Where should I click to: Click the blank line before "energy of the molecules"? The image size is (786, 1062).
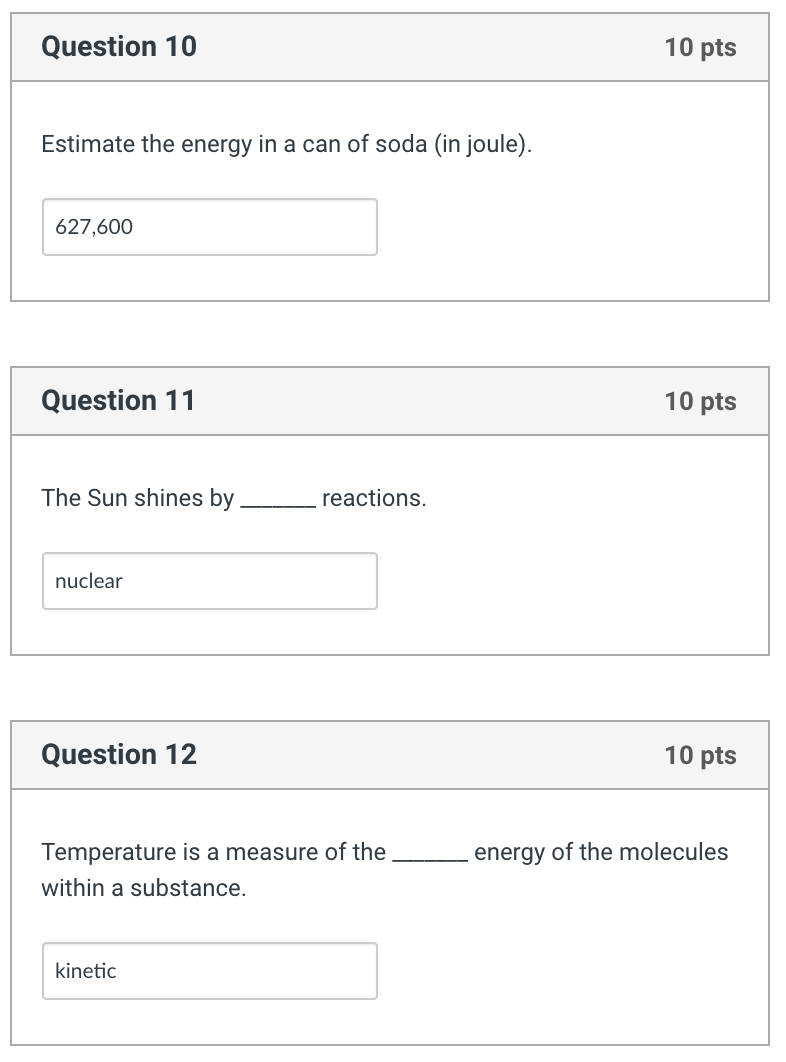click(x=429, y=857)
